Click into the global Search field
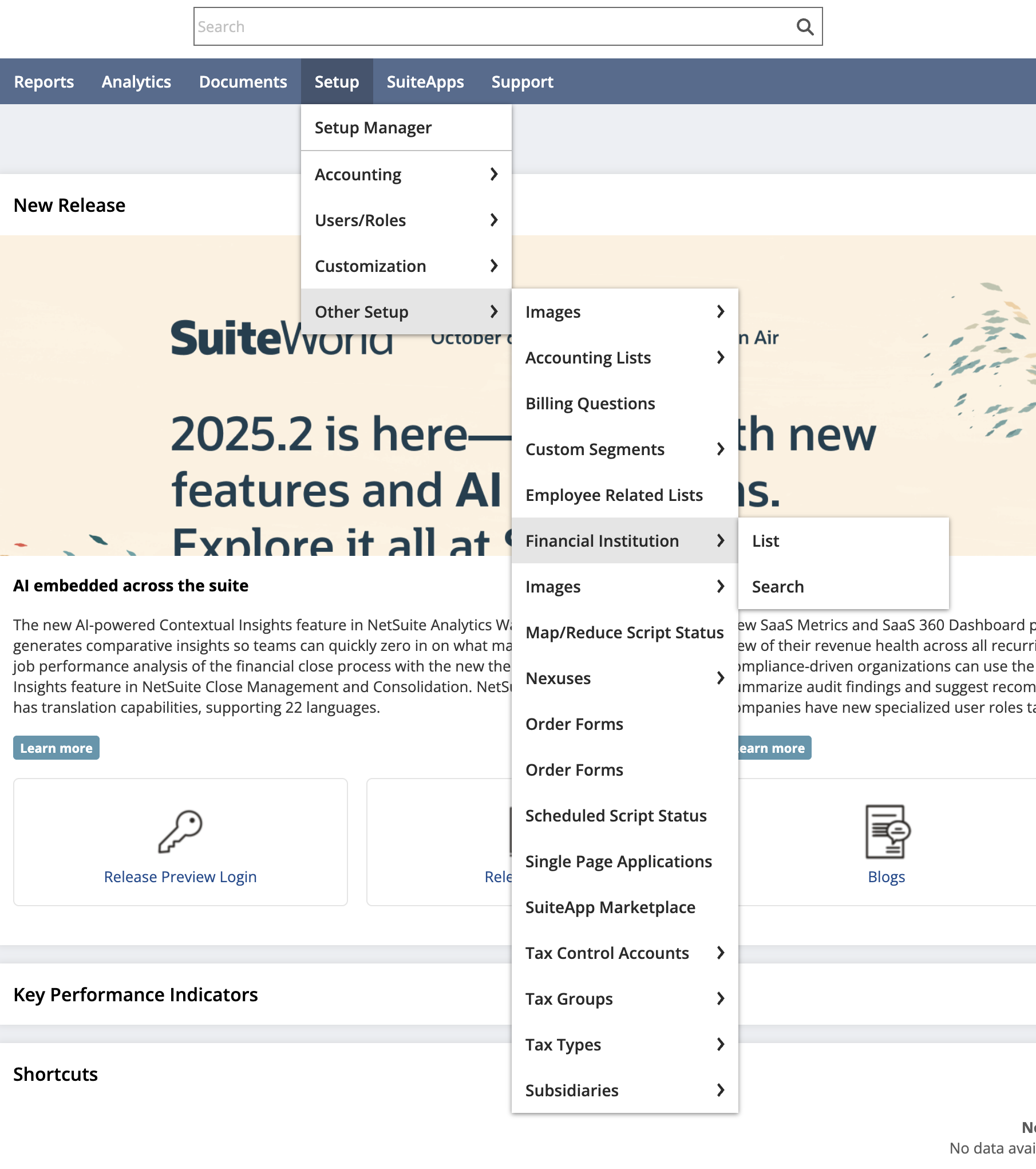1036x1169 pixels. click(x=492, y=27)
